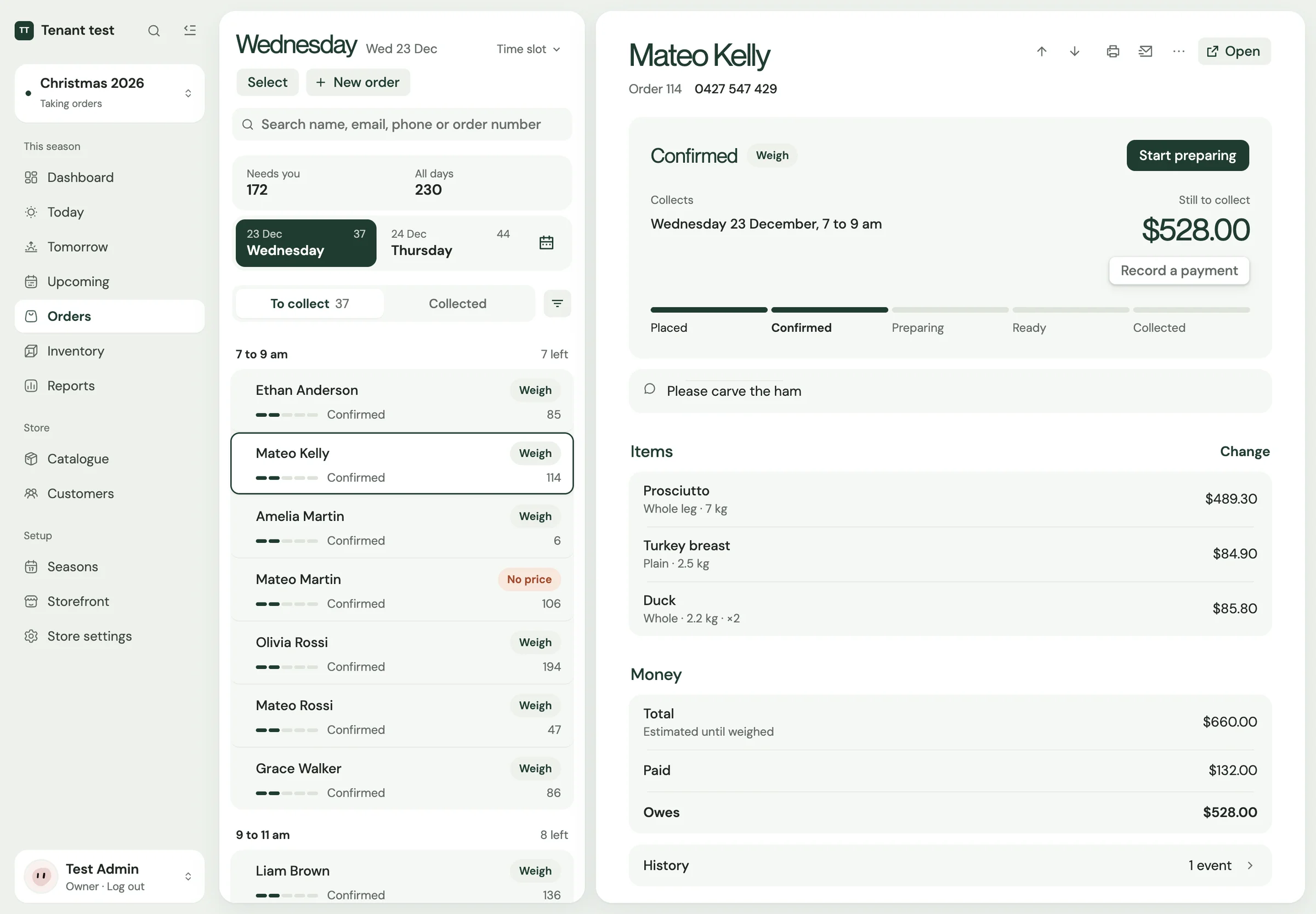
Task: Click the Start preparing button
Action: tap(1187, 155)
